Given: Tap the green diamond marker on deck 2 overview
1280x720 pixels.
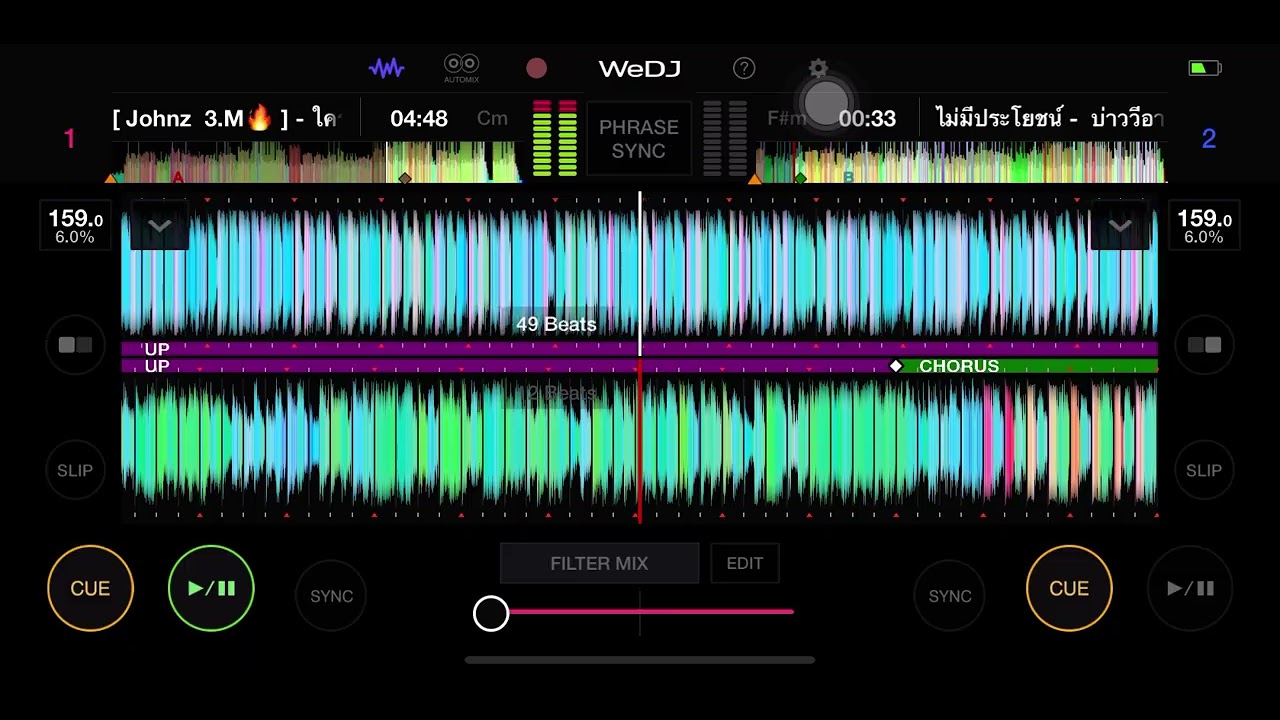Looking at the screenshot, I should coord(800,178).
